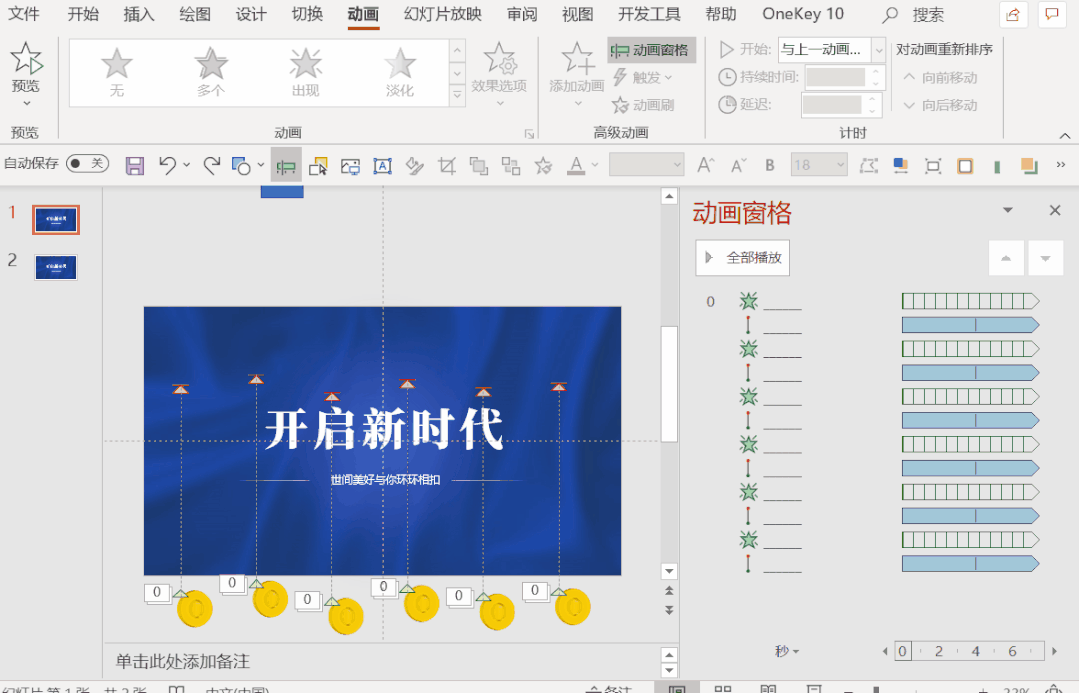1079x693 pixels.
Task: Select the slide 2 thumbnail
Action: [56, 267]
